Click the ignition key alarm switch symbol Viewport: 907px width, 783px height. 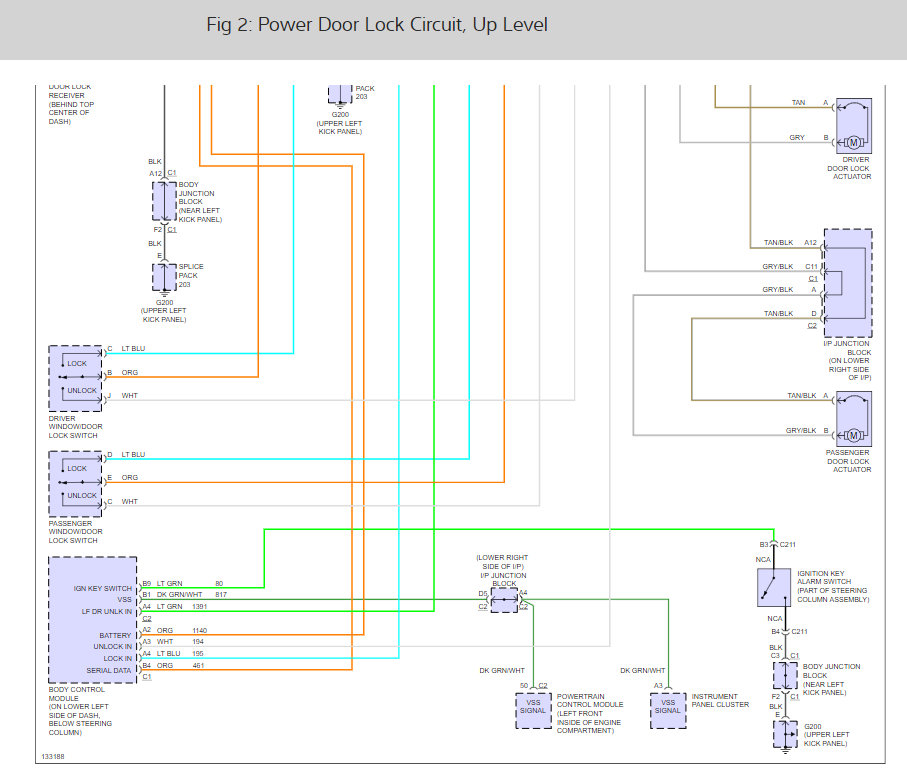(774, 587)
